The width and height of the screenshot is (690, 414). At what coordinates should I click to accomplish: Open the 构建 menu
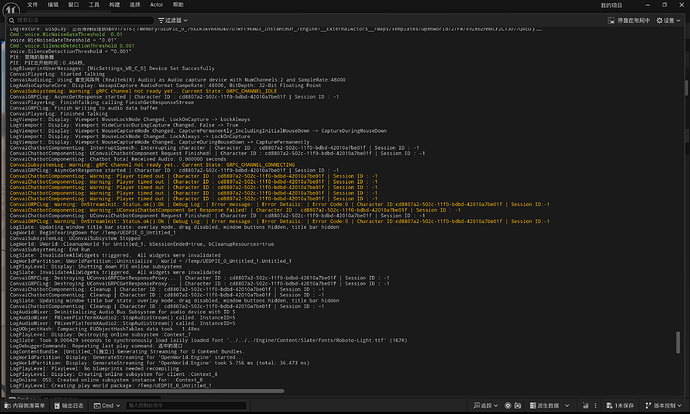coord(114,5)
